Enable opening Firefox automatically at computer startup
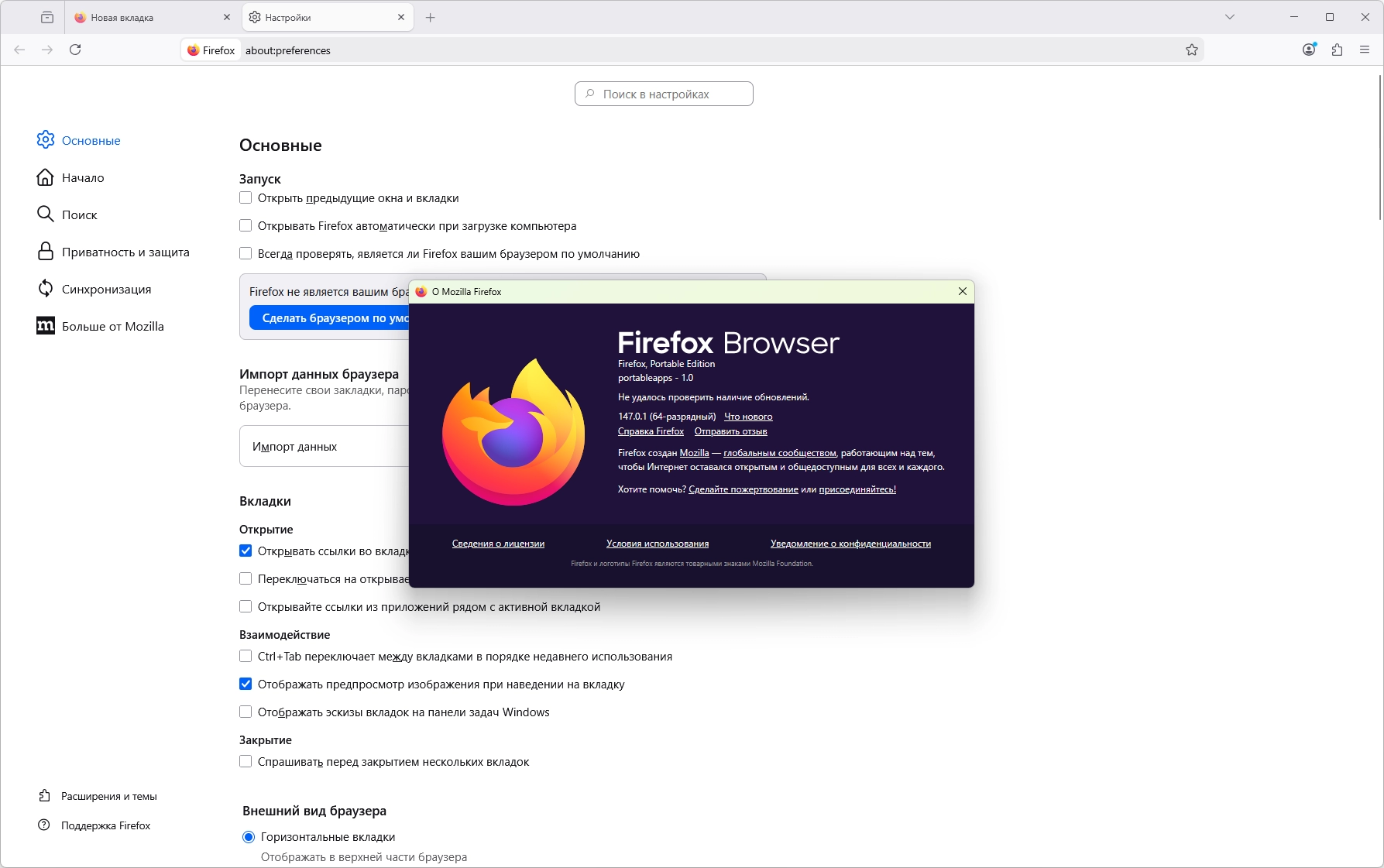This screenshot has height=868, width=1384. click(x=246, y=225)
